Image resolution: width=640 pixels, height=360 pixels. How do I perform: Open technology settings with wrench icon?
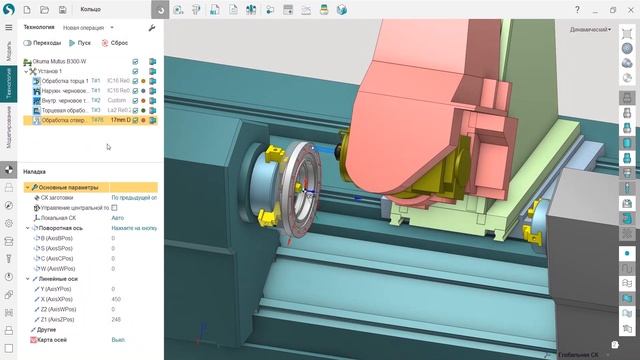coord(152,28)
